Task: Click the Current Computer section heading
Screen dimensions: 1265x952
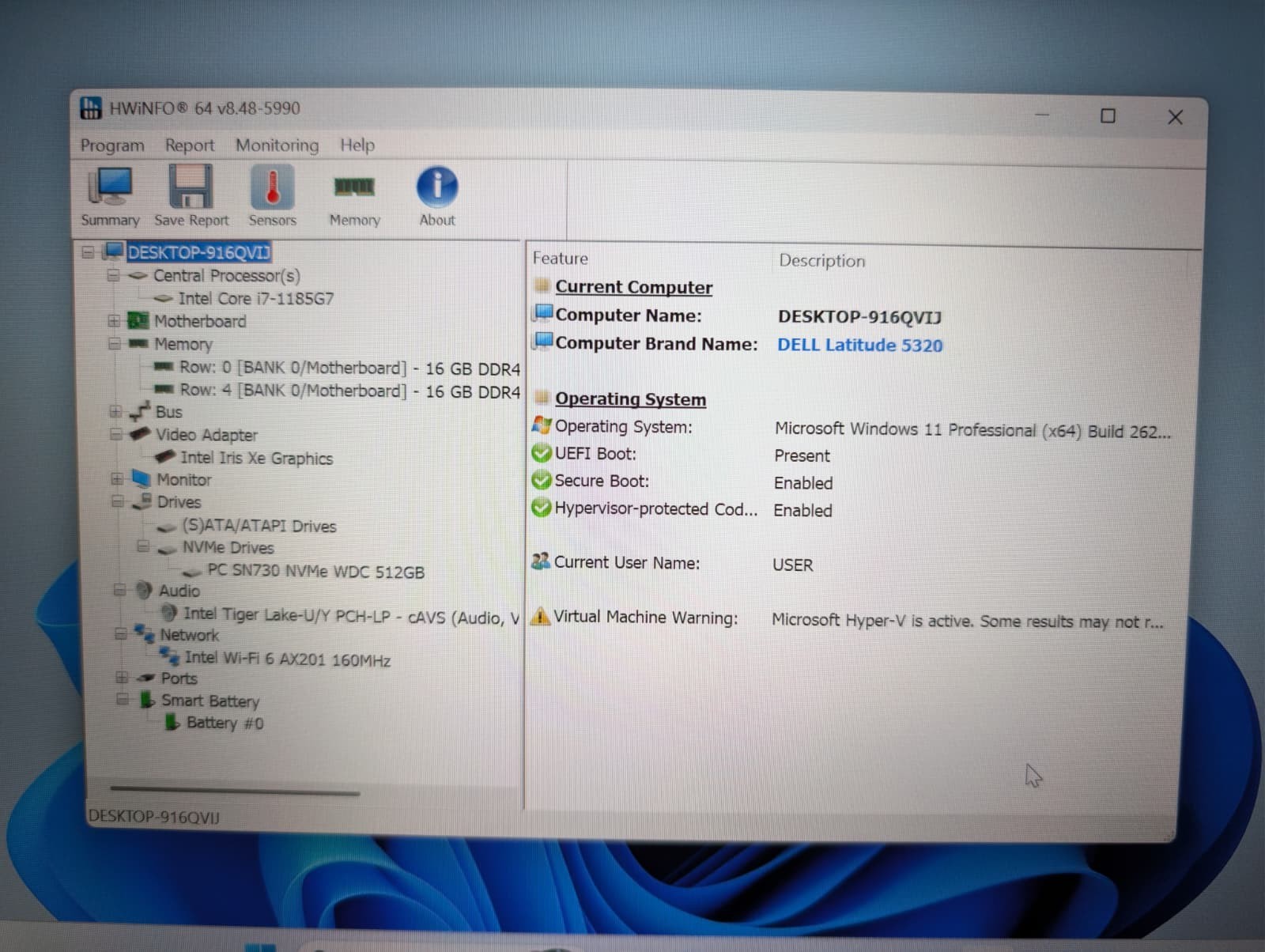Action: 633,286
